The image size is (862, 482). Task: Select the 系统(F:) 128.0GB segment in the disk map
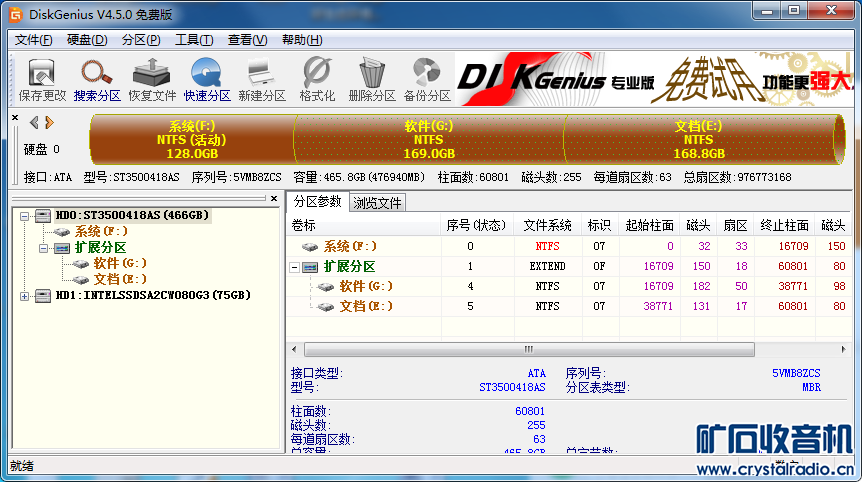point(192,140)
